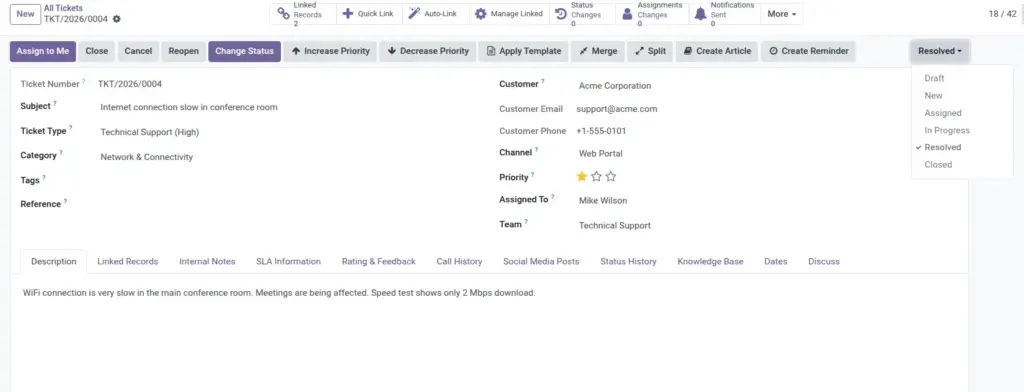View Status Changes history icon
This screenshot has width=1024, height=392.
(560, 14)
